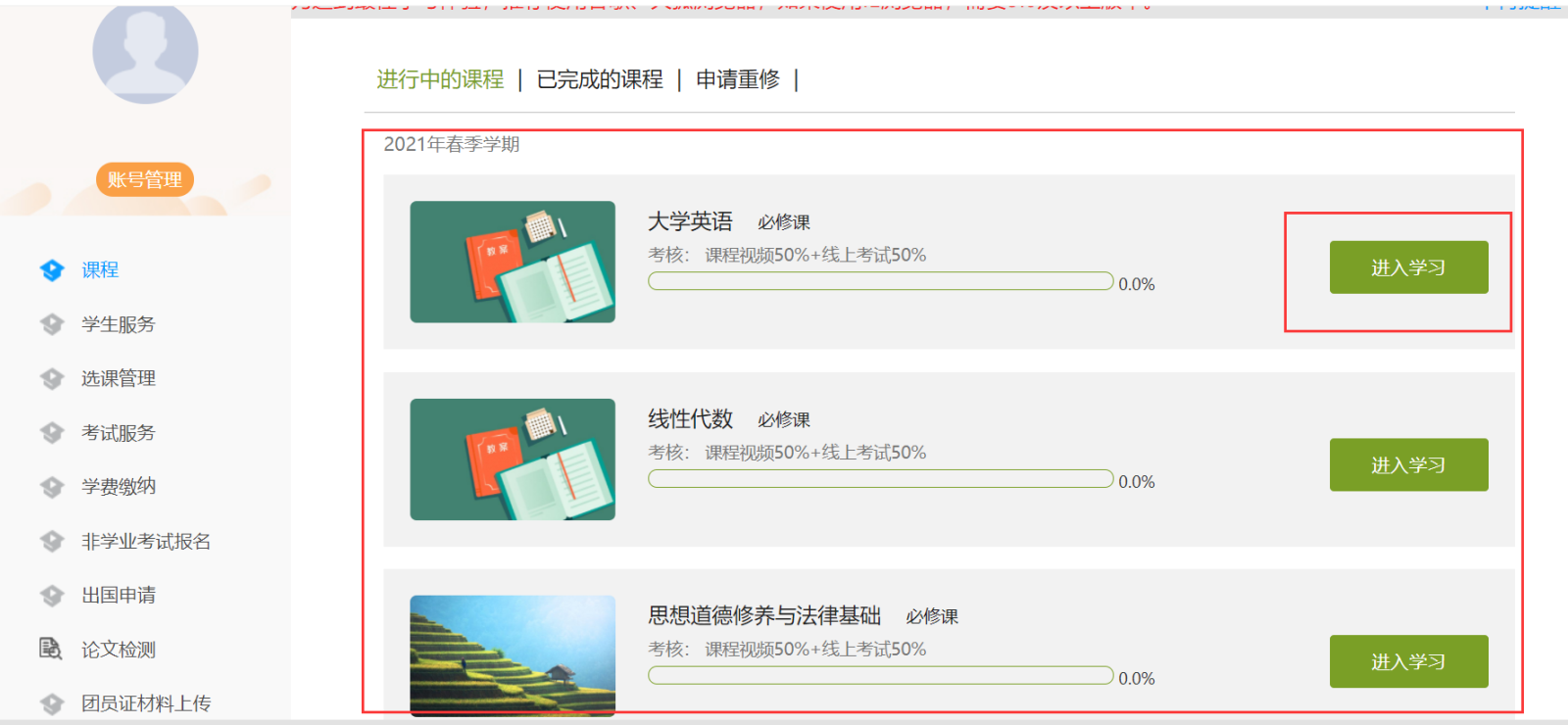Screen dimensions: 1568x725
Task: Enter study for 大学英语 course
Action: [x=1408, y=267]
